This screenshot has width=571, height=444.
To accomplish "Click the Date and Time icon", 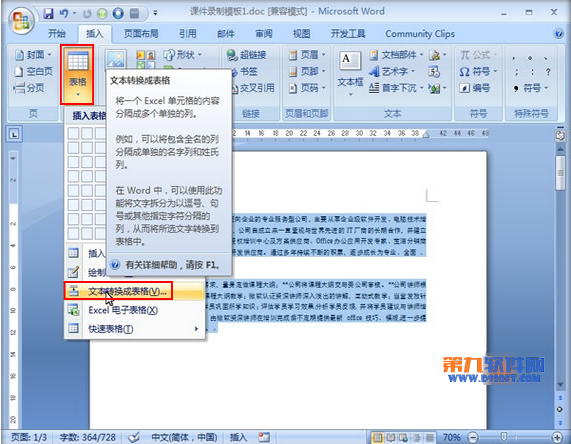I will pyautogui.click(x=434, y=71).
